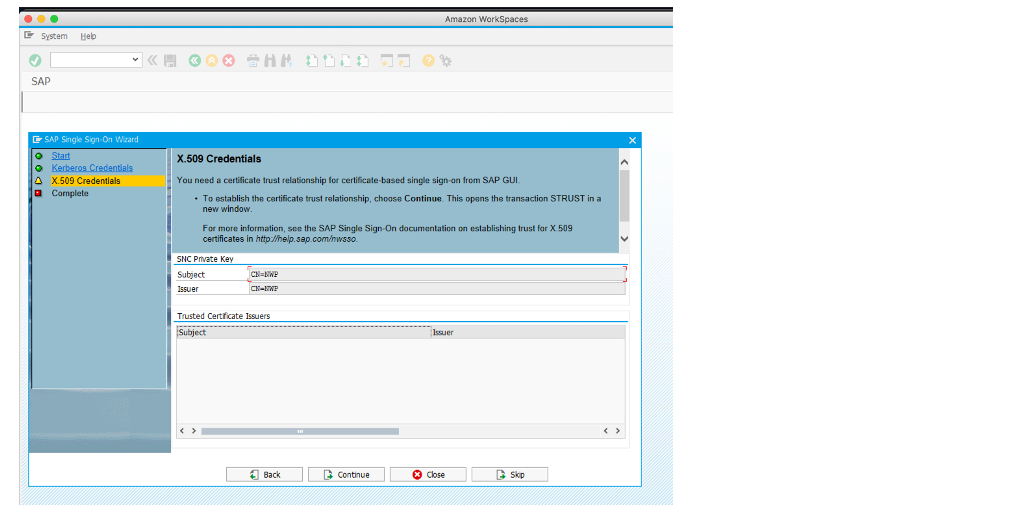Click the Skip button in wizard
The width and height of the screenshot is (1024, 512).
coord(509,475)
